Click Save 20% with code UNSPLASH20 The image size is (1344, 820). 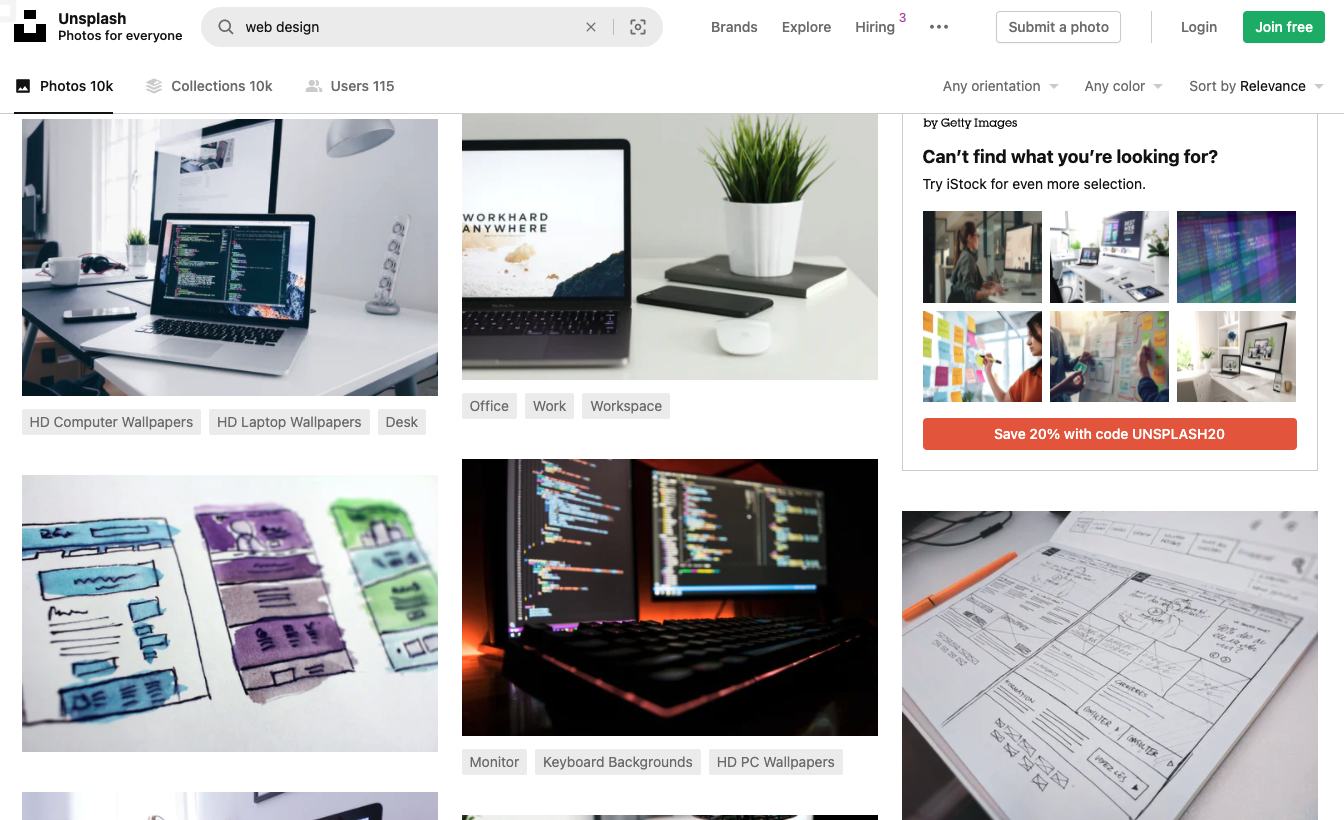tap(1109, 434)
